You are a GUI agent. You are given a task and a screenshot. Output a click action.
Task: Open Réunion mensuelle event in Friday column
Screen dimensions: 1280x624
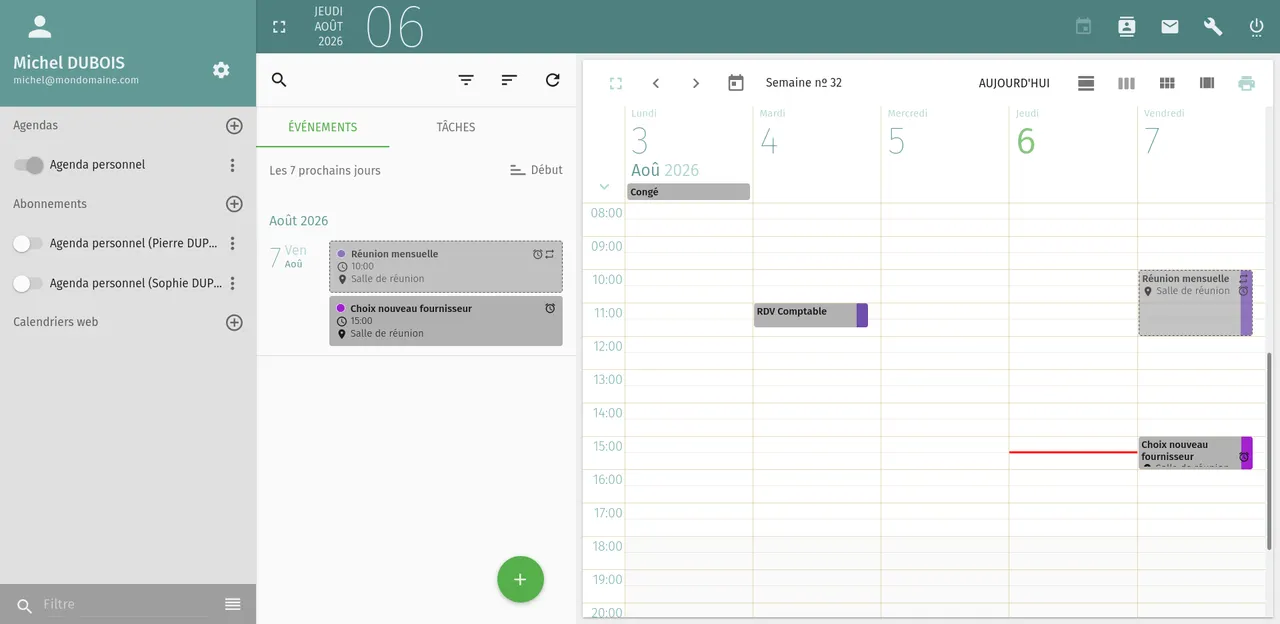click(x=1195, y=303)
